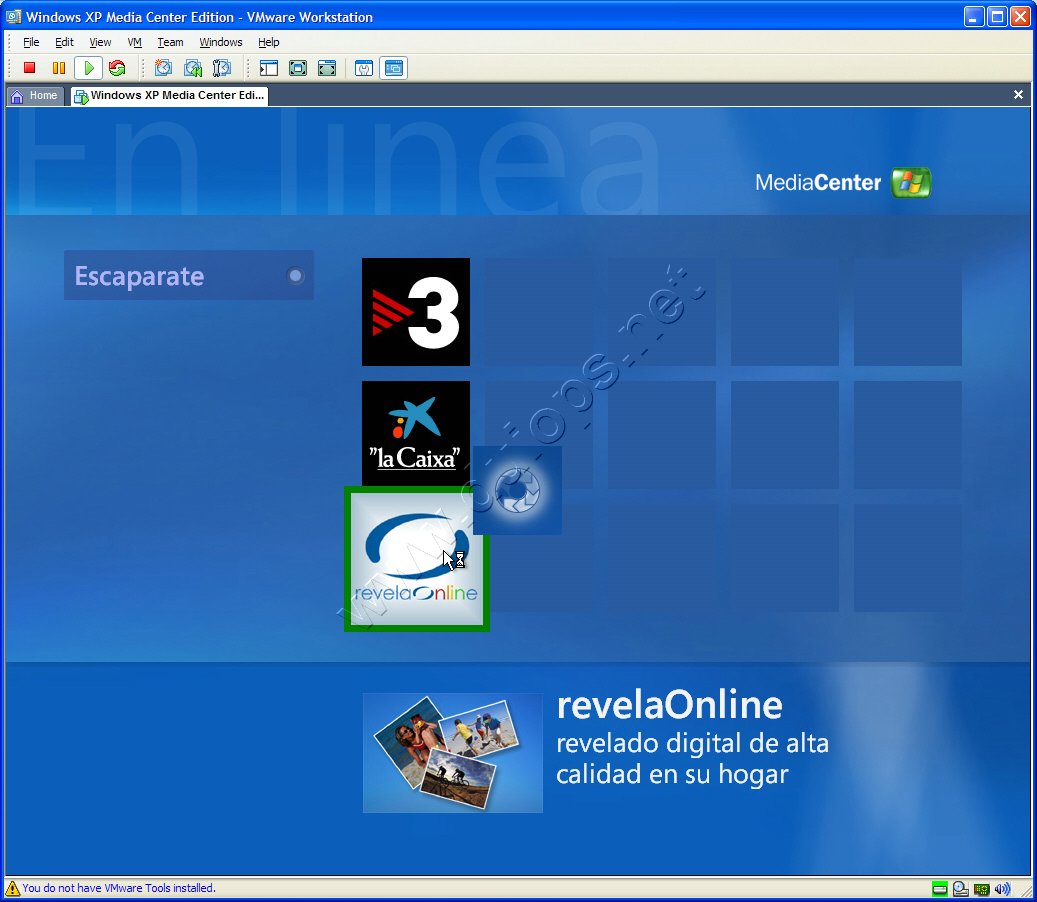This screenshot has height=902, width=1037.
Task: Open the Edit menu
Action: 64,42
